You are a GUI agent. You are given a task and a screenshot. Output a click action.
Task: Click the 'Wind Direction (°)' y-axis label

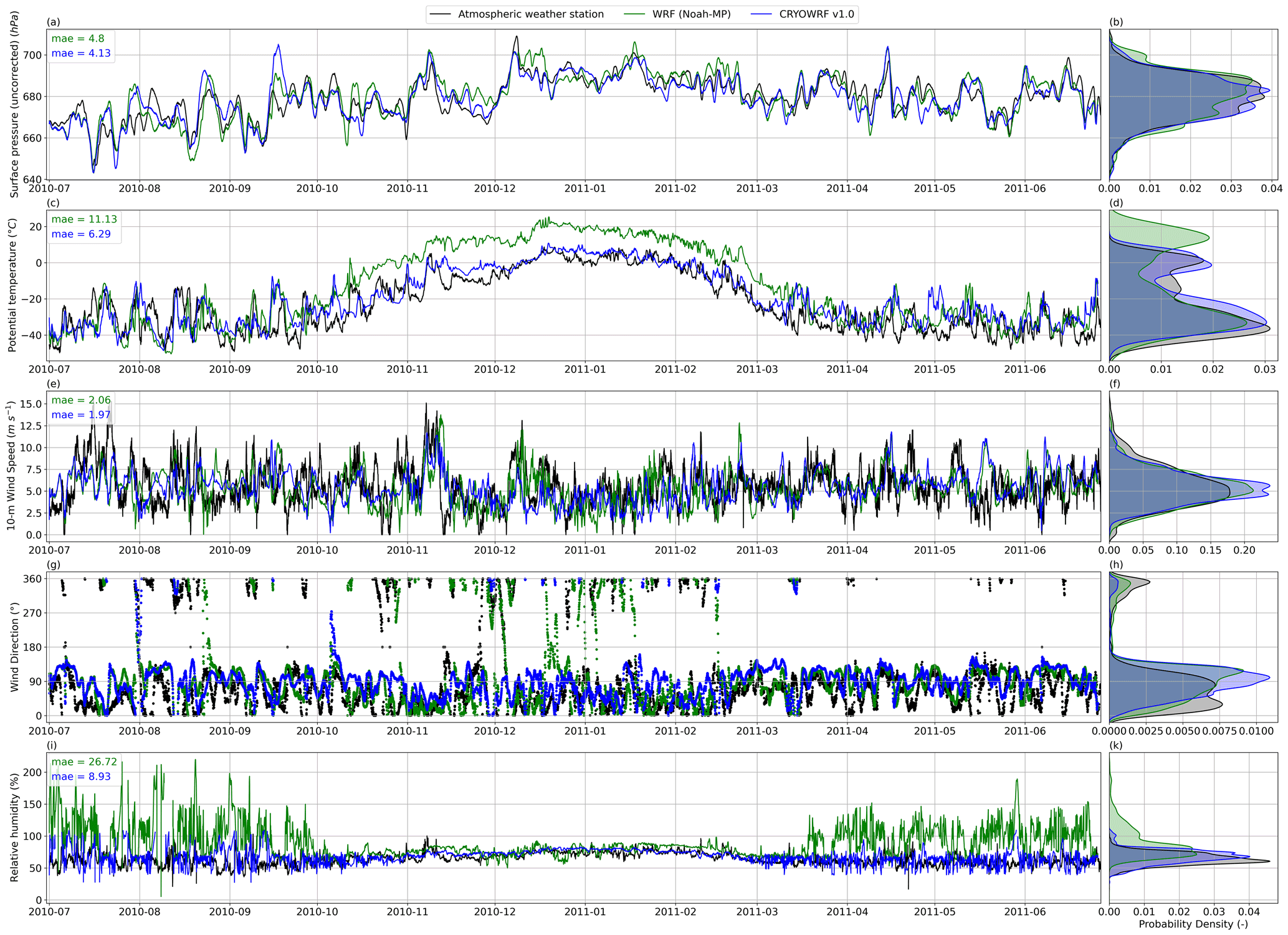(14, 647)
